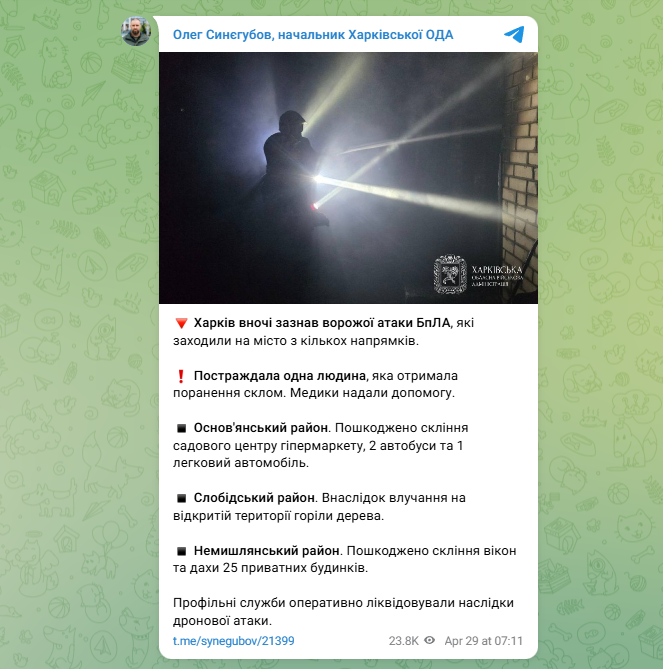The height and width of the screenshot is (669, 663).
Task: Click the Немишлянський район bold label
Action: point(267,551)
